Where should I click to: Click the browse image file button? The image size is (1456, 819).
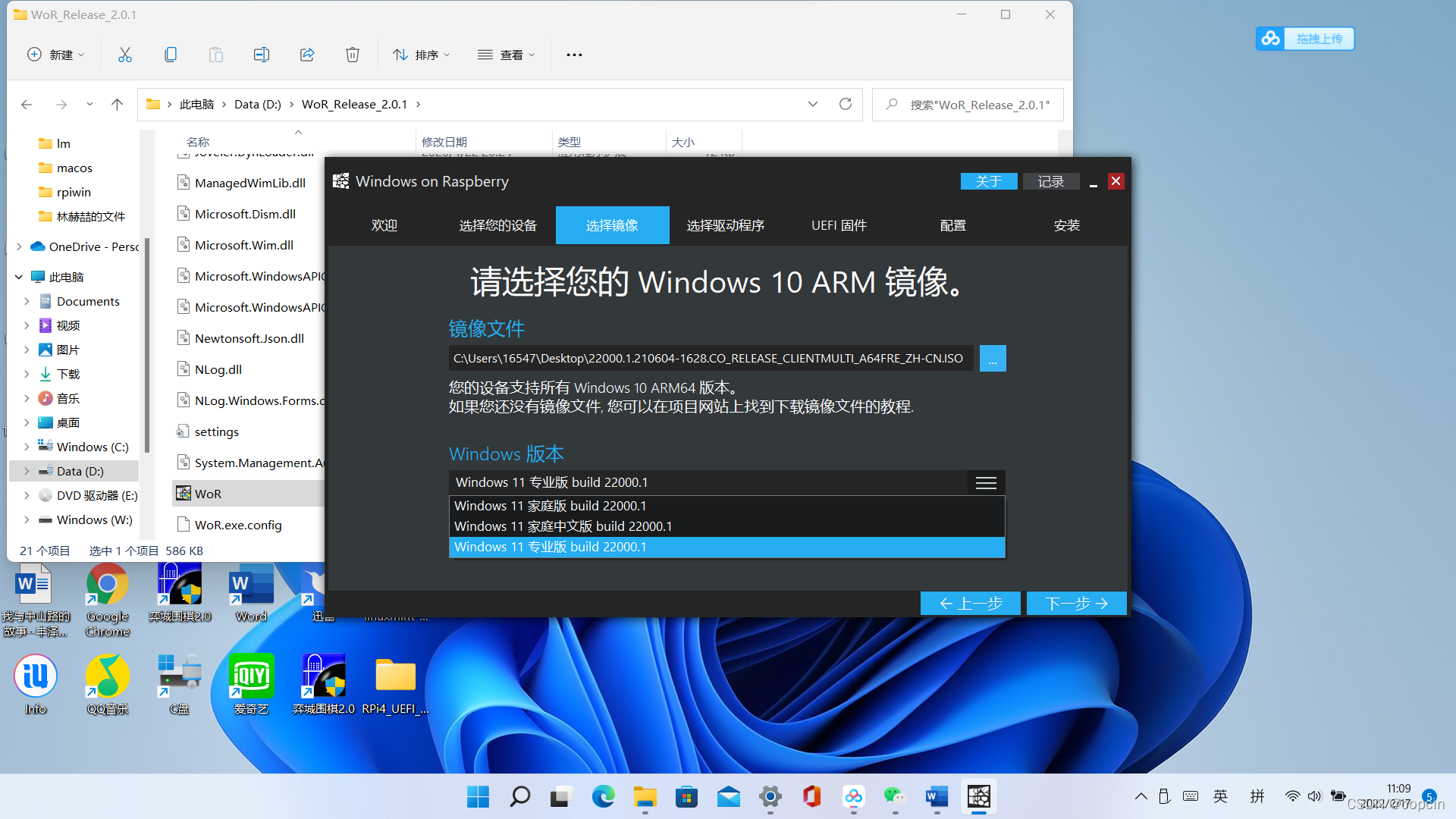tap(993, 358)
